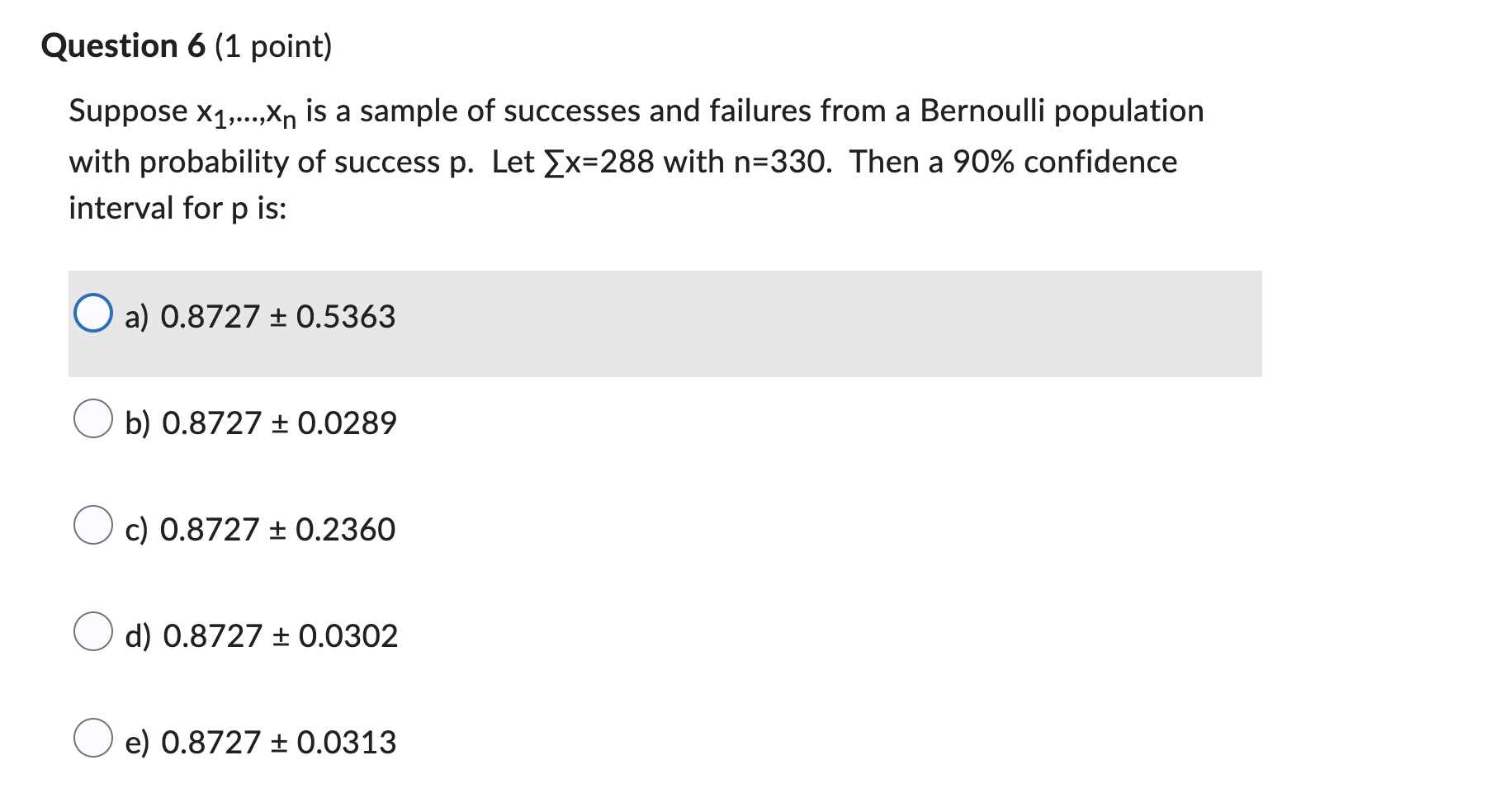1509x812 pixels.
Task: Click answer label 0.8727 ± 0.0289
Action: (x=261, y=423)
